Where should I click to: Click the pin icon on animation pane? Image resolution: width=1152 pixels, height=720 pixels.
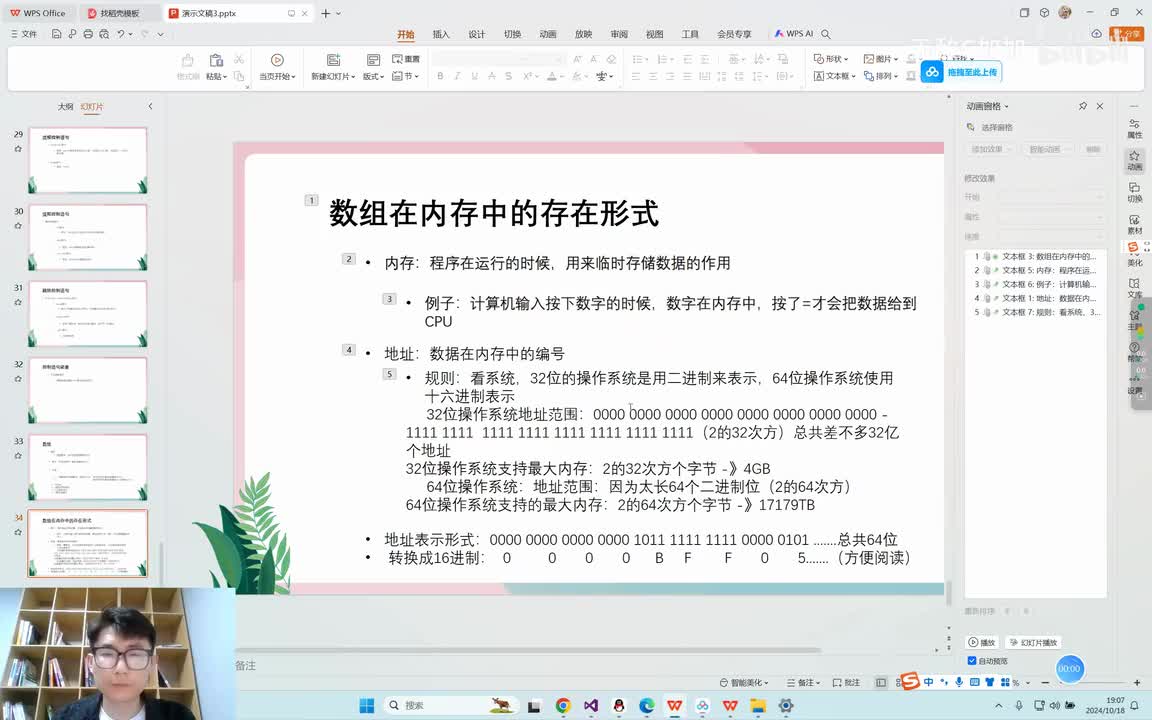click(1083, 107)
